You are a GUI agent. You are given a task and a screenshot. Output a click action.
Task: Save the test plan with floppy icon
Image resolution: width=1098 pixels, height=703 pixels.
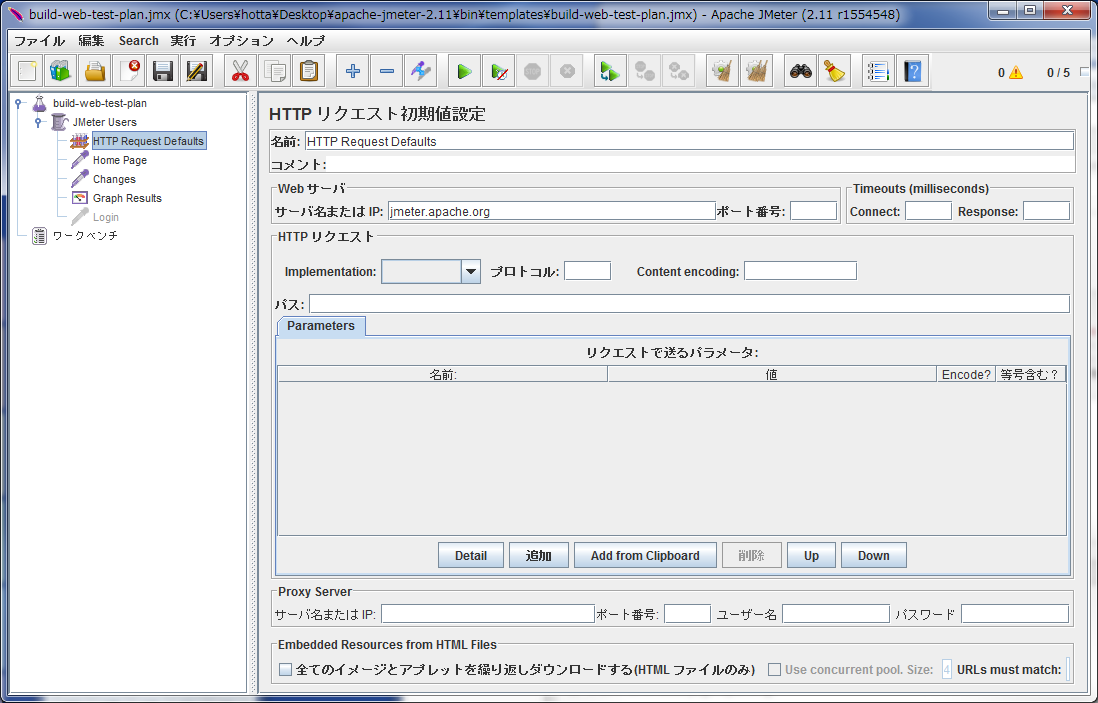(162, 71)
